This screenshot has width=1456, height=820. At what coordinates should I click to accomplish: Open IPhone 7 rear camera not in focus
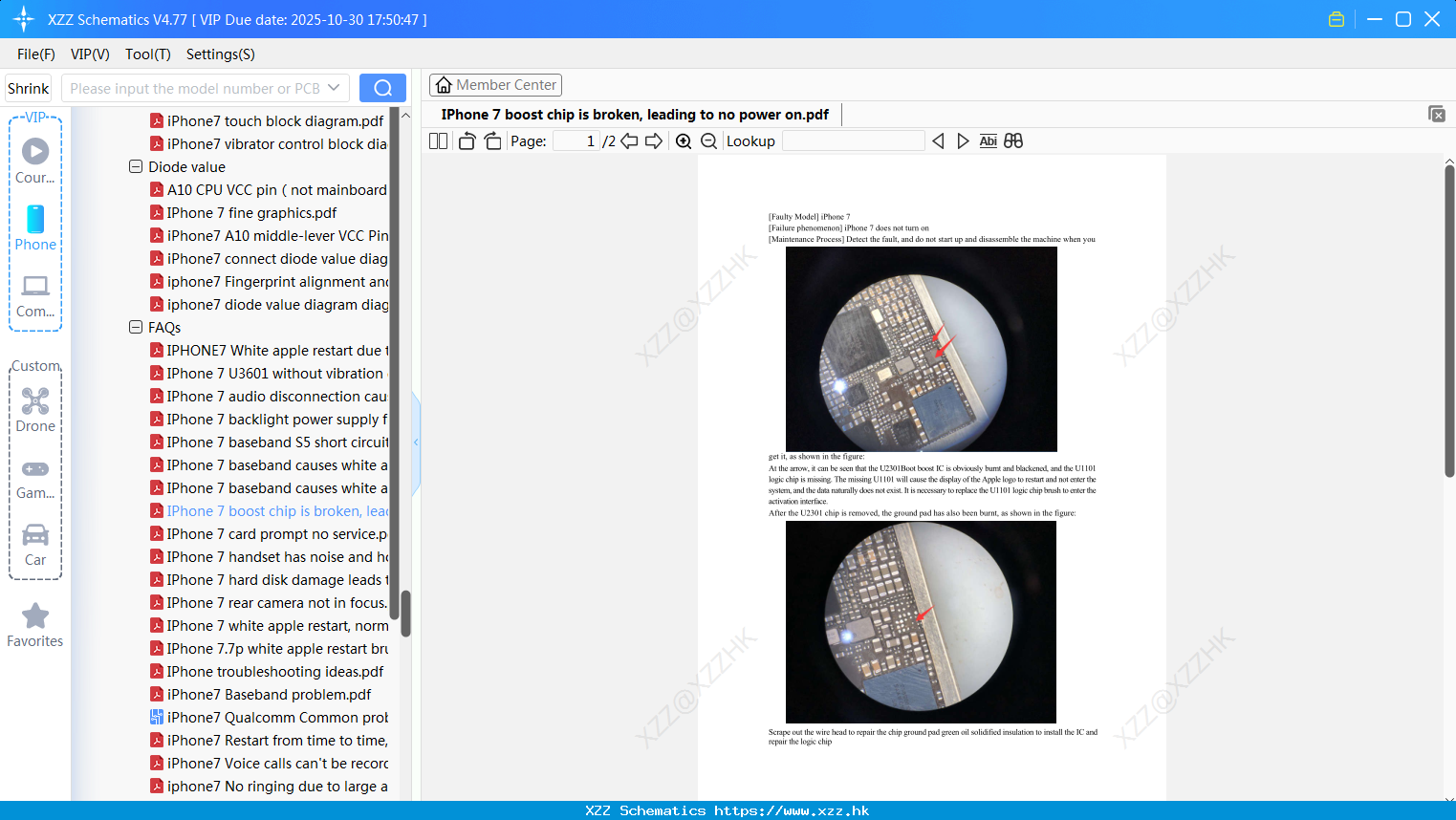269,602
